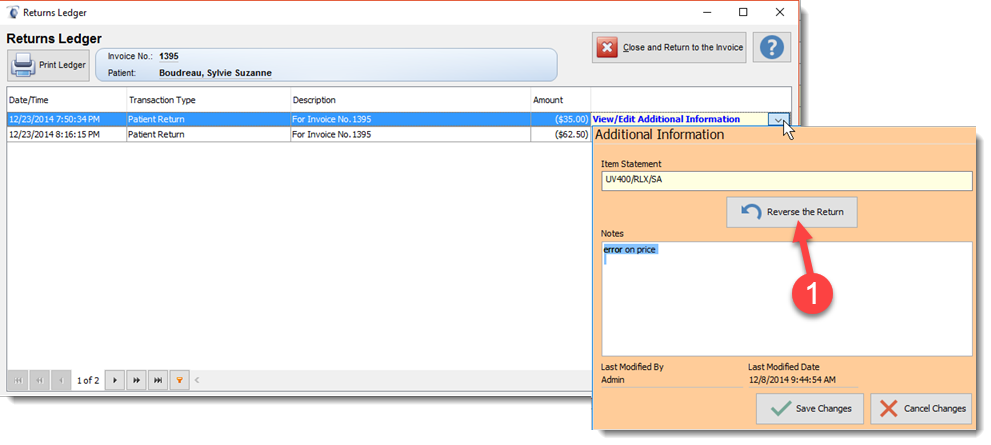This screenshot has height=445, width=991.
Task: Open the orange filter funnel button
Action: [x=179, y=380]
